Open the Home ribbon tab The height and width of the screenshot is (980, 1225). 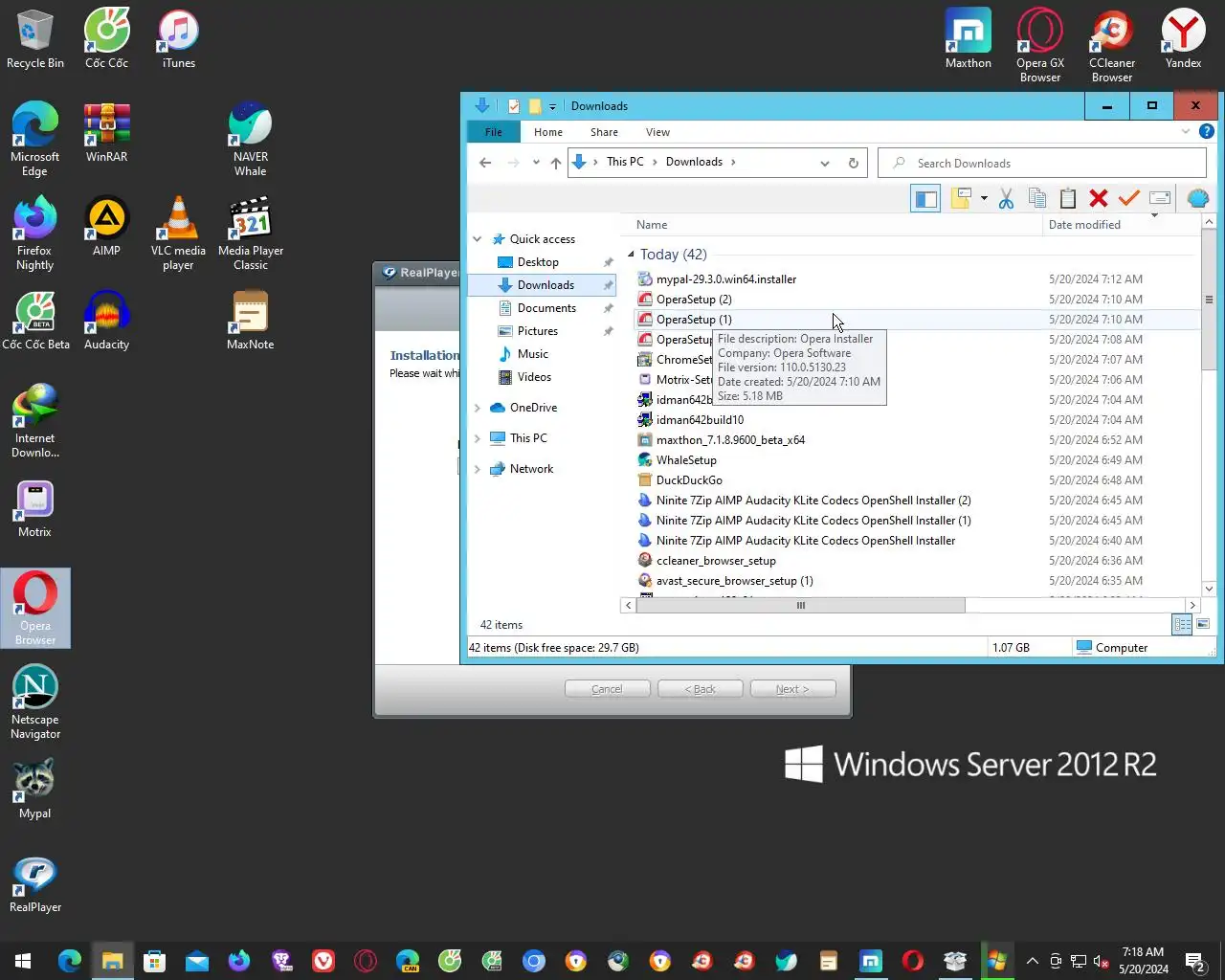[x=548, y=132]
